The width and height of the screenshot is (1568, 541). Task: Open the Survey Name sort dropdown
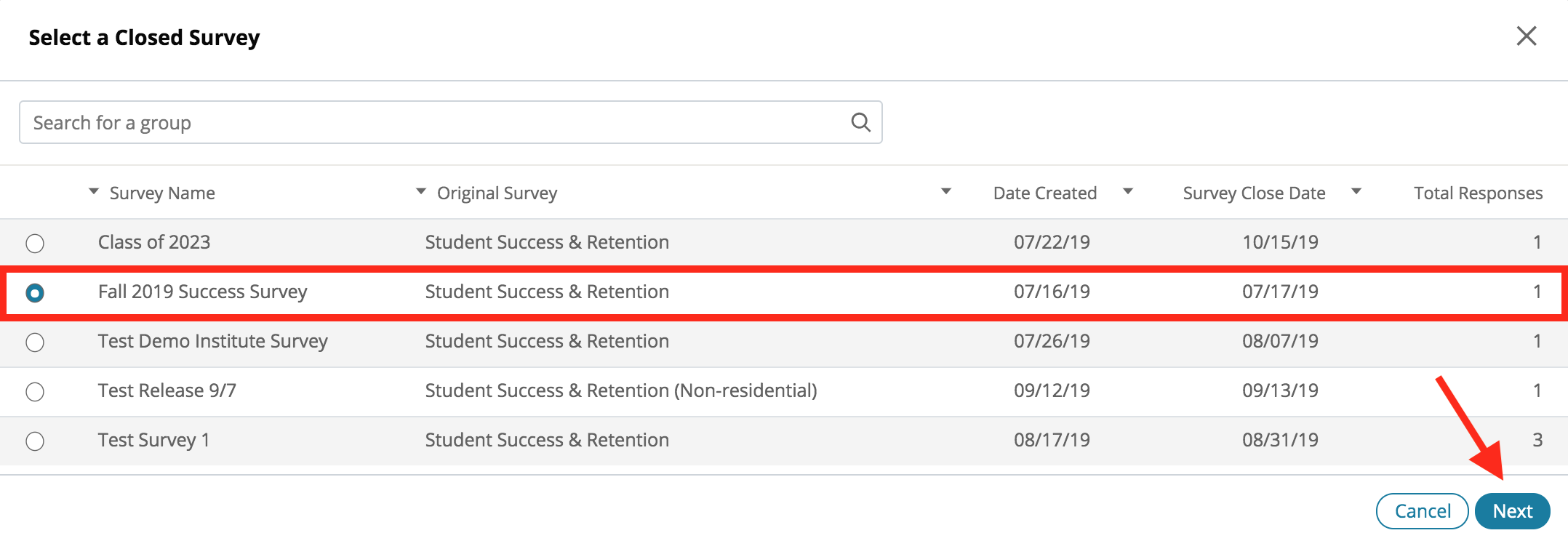(x=93, y=191)
